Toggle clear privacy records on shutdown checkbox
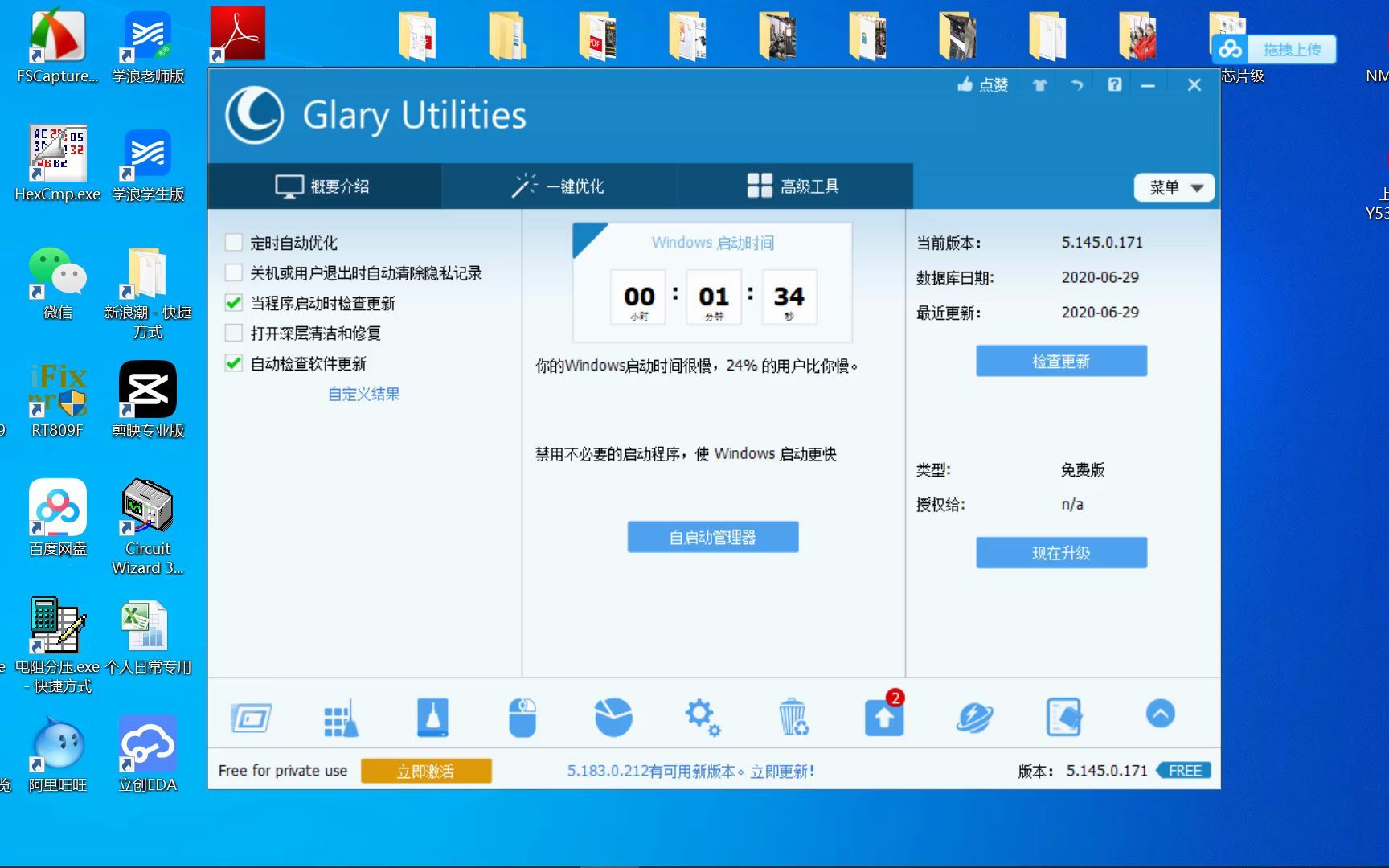Viewport: 1389px width, 868px height. click(234, 273)
